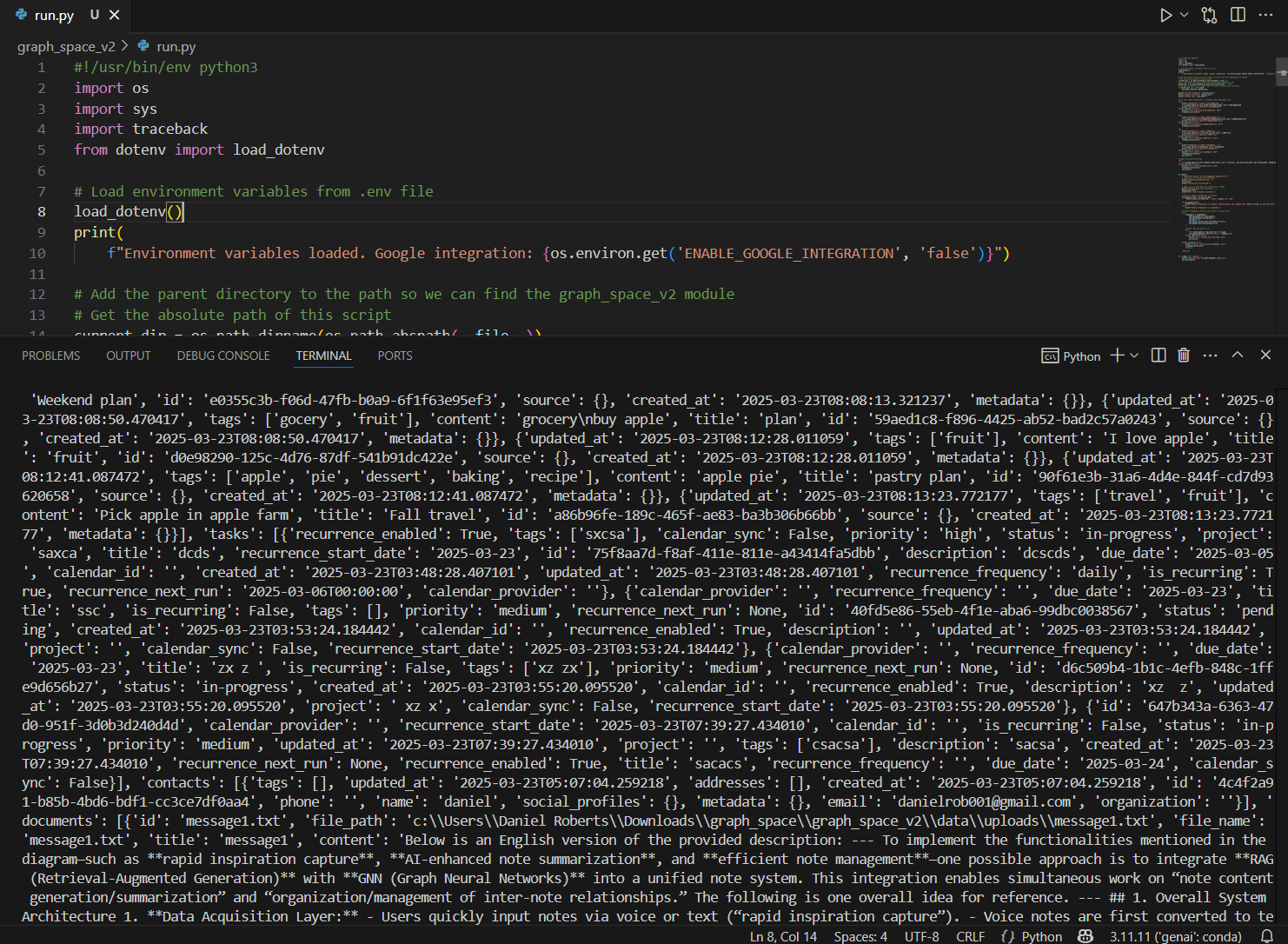Open the DEBUG CONSOLE tab
The width and height of the screenshot is (1288, 944).
[223, 356]
